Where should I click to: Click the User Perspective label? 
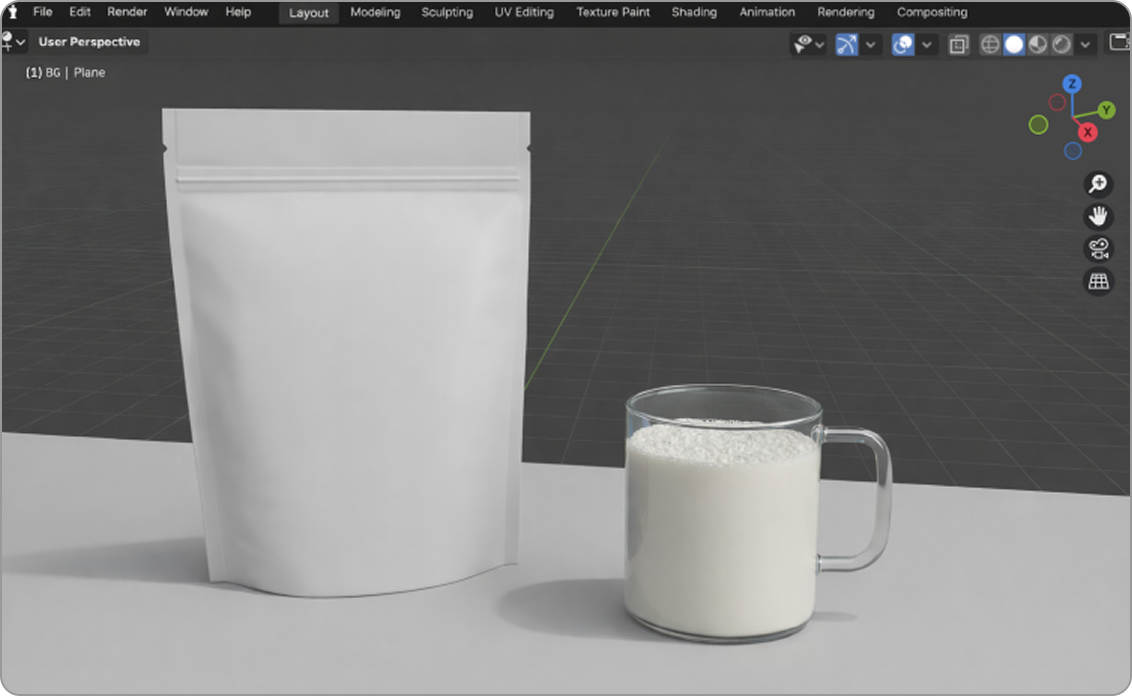pyautogui.click(x=89, y=42)
